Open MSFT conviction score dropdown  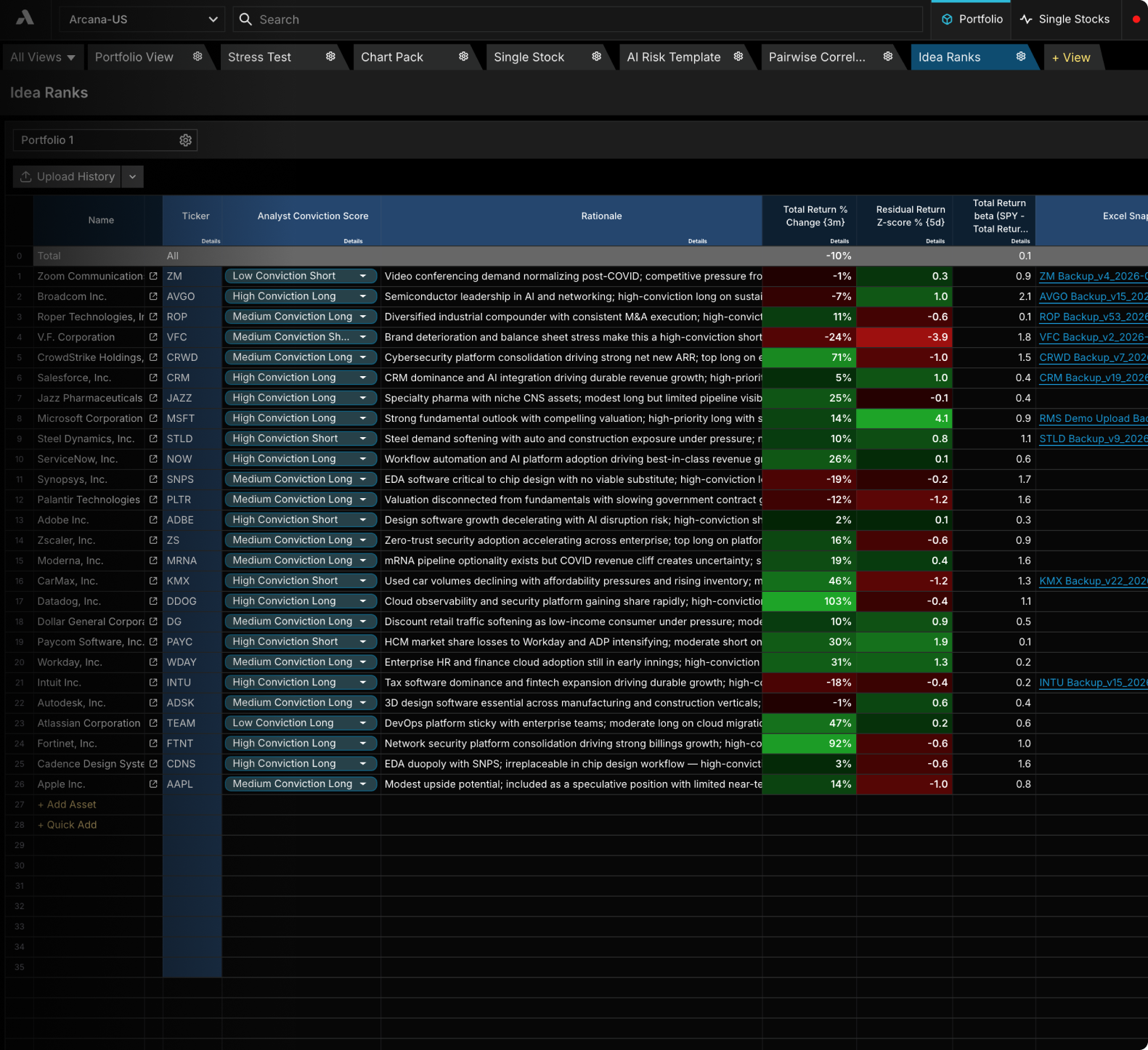tap(301, 418)
